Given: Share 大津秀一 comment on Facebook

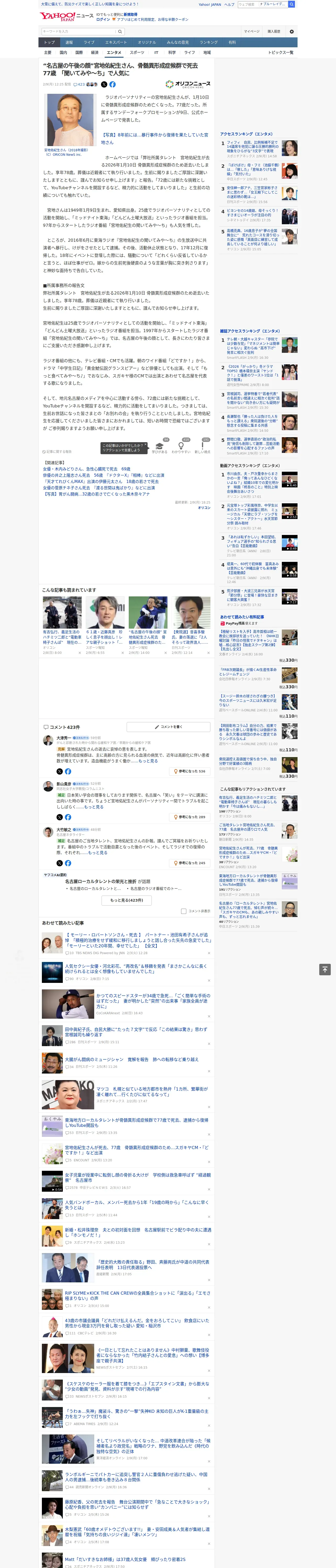Looking at the screenshot, I should point(68,771).
